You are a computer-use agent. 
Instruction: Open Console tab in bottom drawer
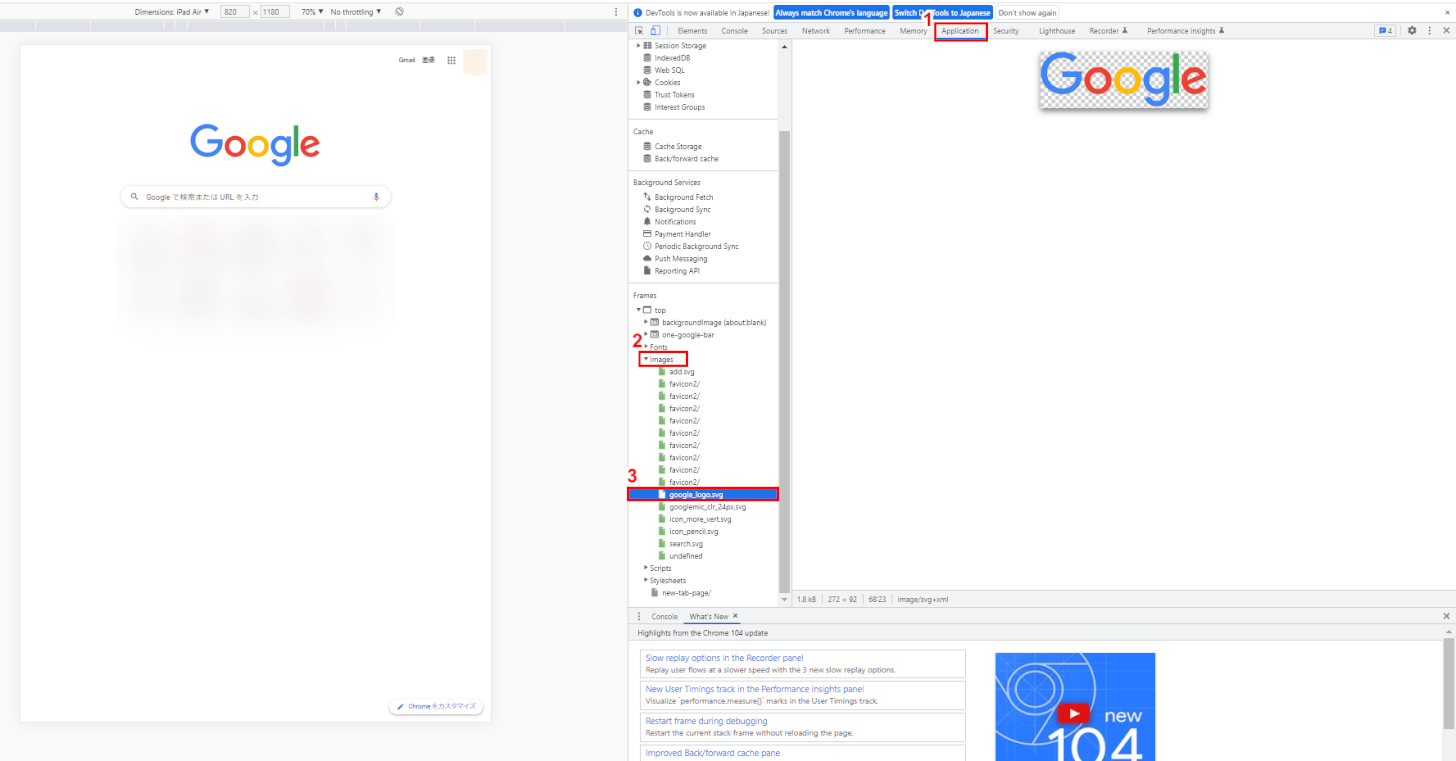pyautogui.click(x=664, y=616)
